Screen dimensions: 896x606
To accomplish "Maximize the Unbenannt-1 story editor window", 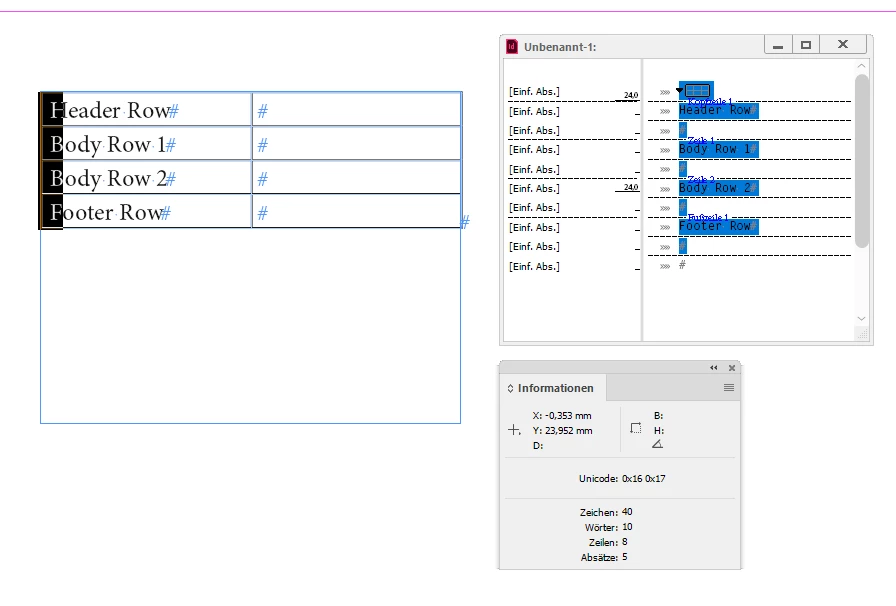I will 806,45.
